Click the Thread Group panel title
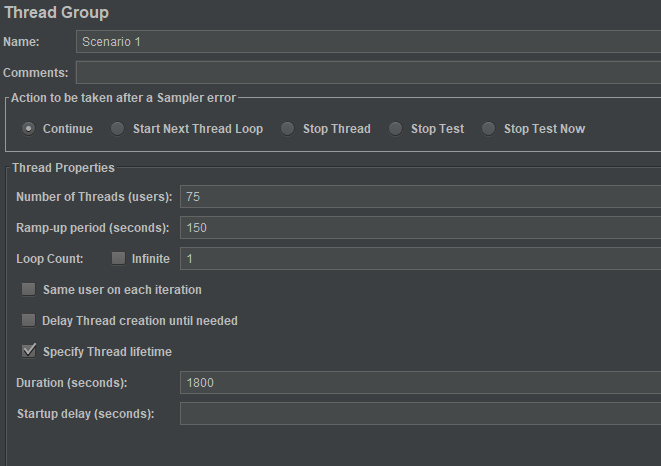661x466 pixels. [x=56, y=13]
